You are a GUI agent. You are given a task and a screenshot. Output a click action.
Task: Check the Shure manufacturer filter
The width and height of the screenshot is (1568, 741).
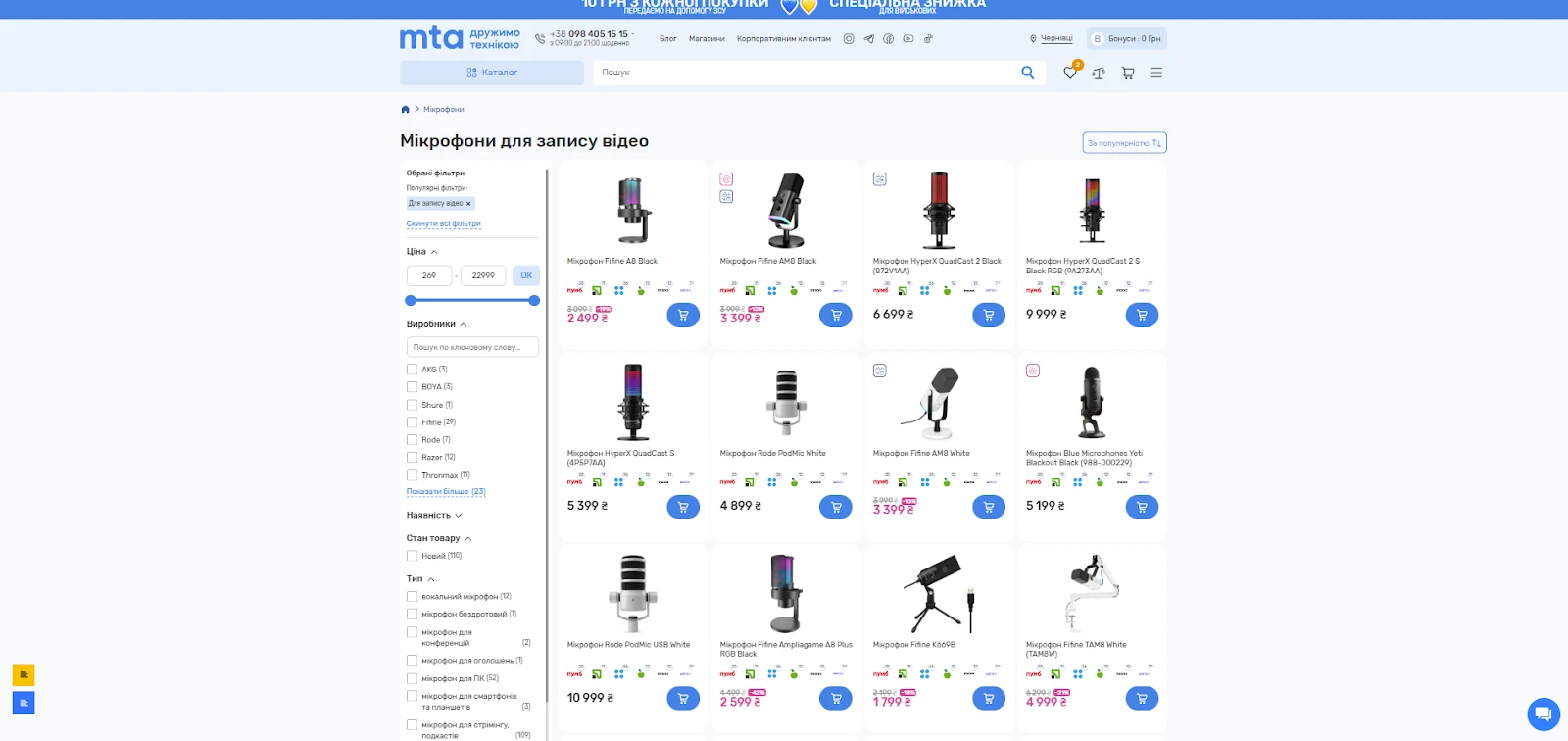[412, 405]
